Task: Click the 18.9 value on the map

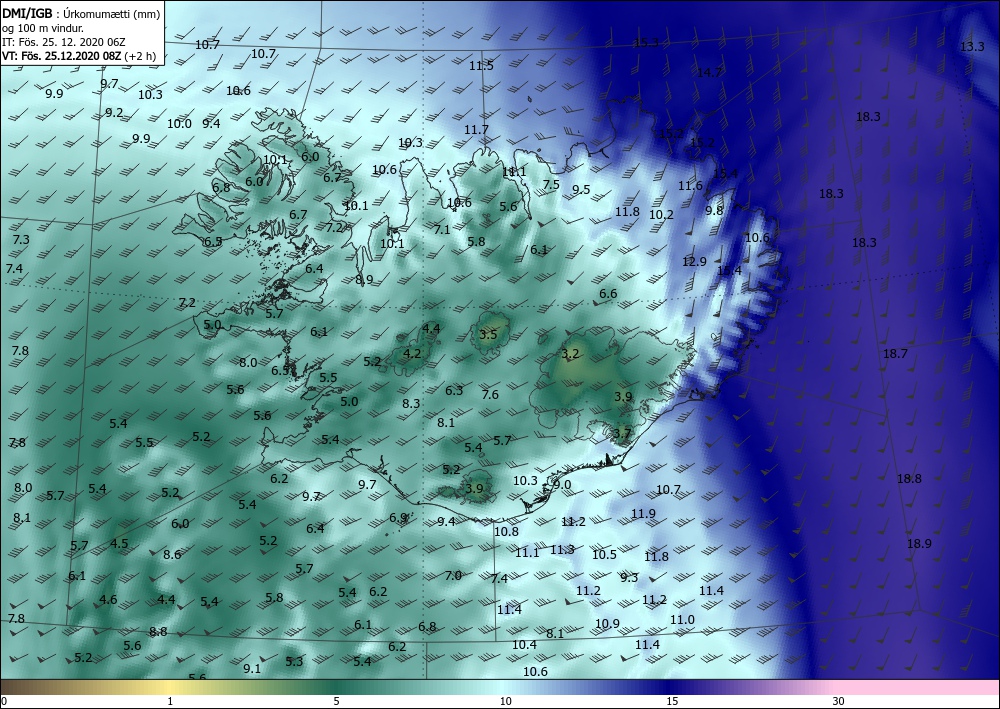Action: [919, 543]
